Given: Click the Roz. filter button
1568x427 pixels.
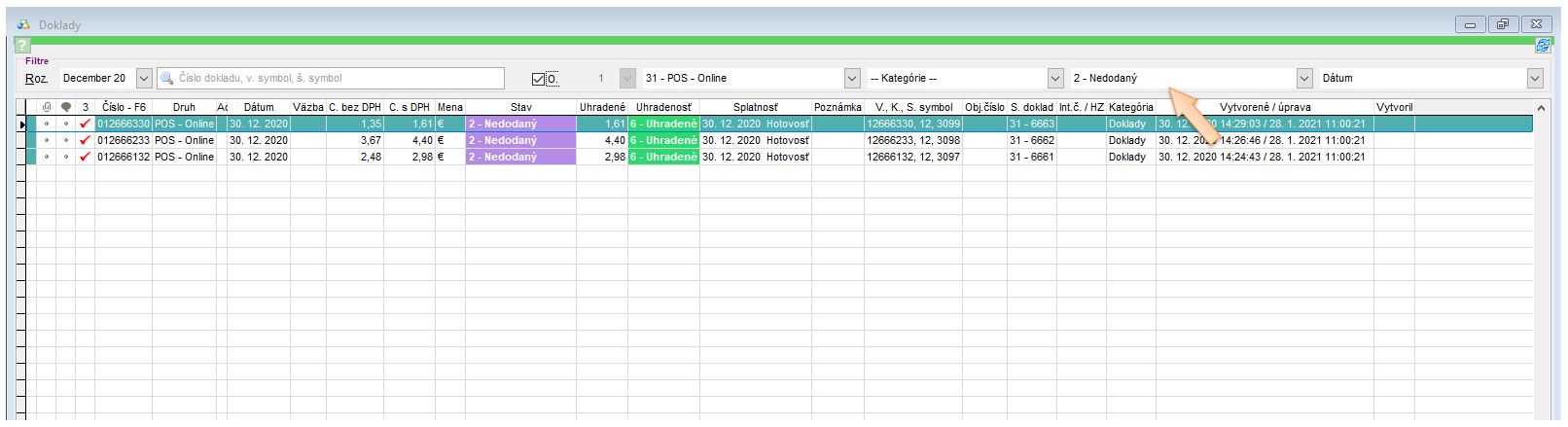Looking at the screenshot, I should [x=36, y=78].
